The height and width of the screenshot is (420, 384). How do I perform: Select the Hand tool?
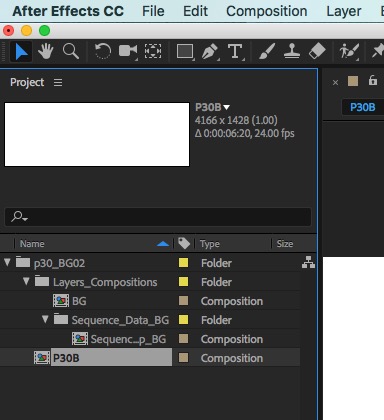tap(46, 52)
